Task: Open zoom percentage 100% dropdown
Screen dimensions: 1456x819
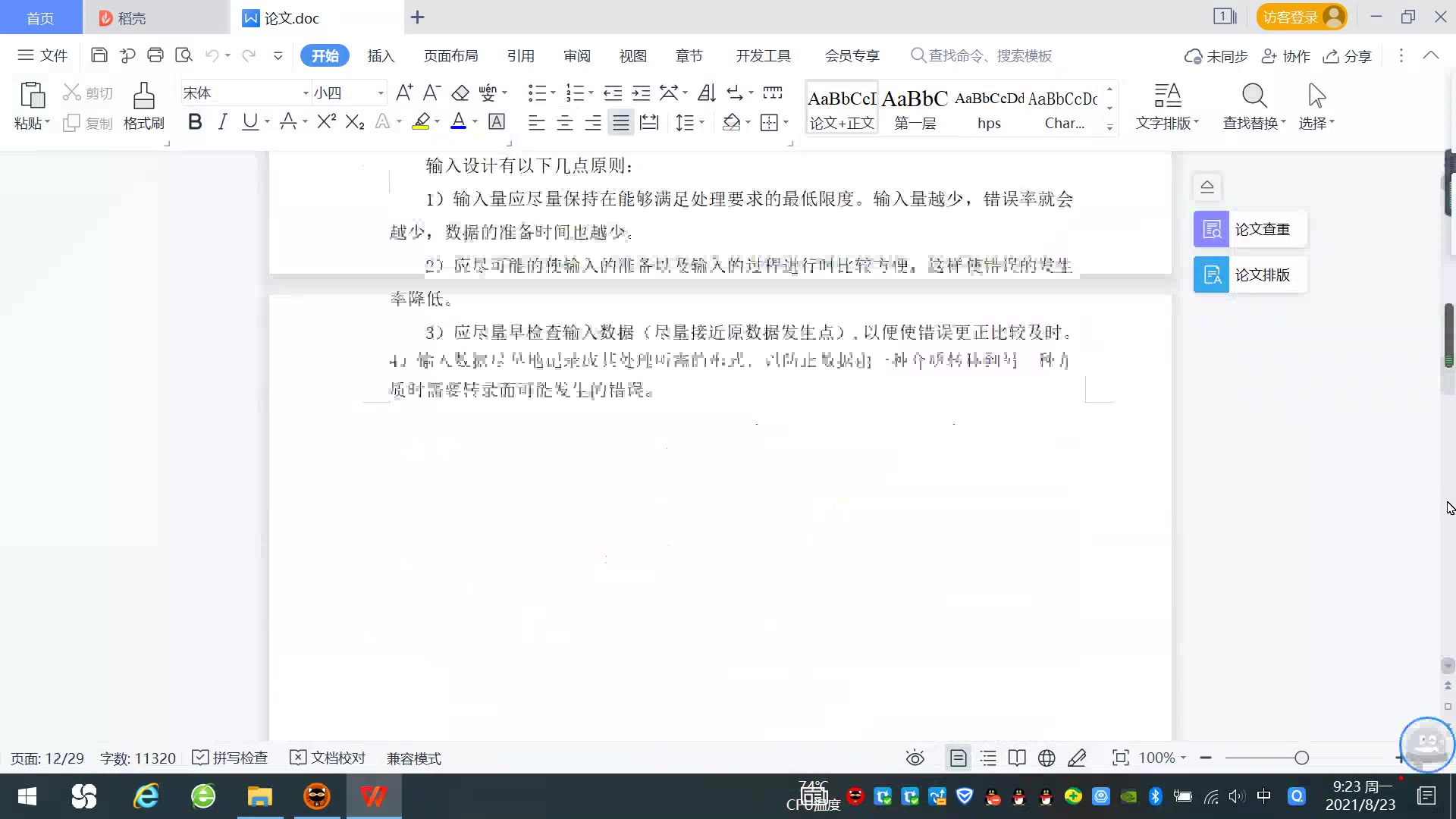Action: click(x=1163, y=758)
